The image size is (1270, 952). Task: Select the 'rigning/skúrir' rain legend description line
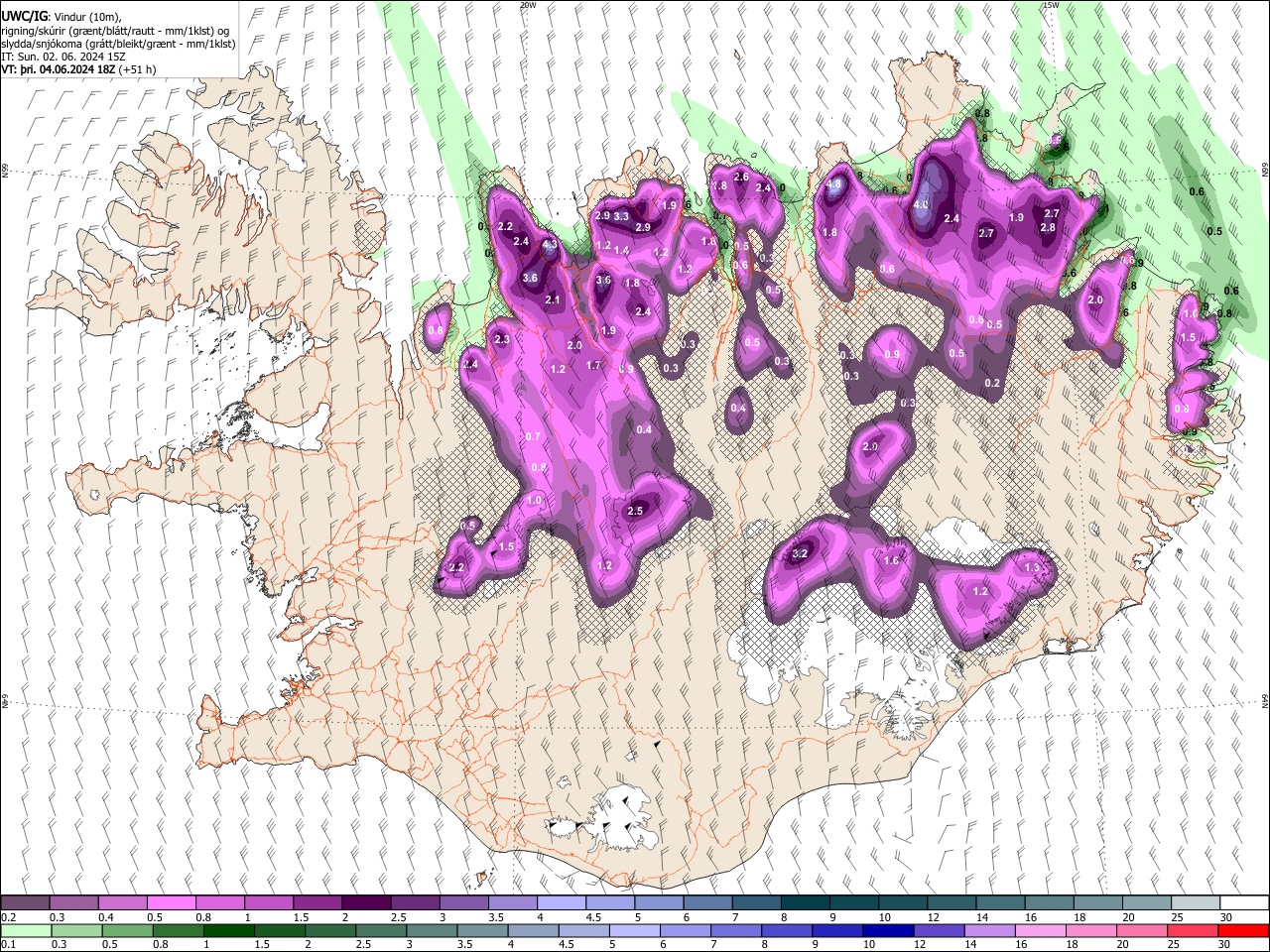click(116, 30)
